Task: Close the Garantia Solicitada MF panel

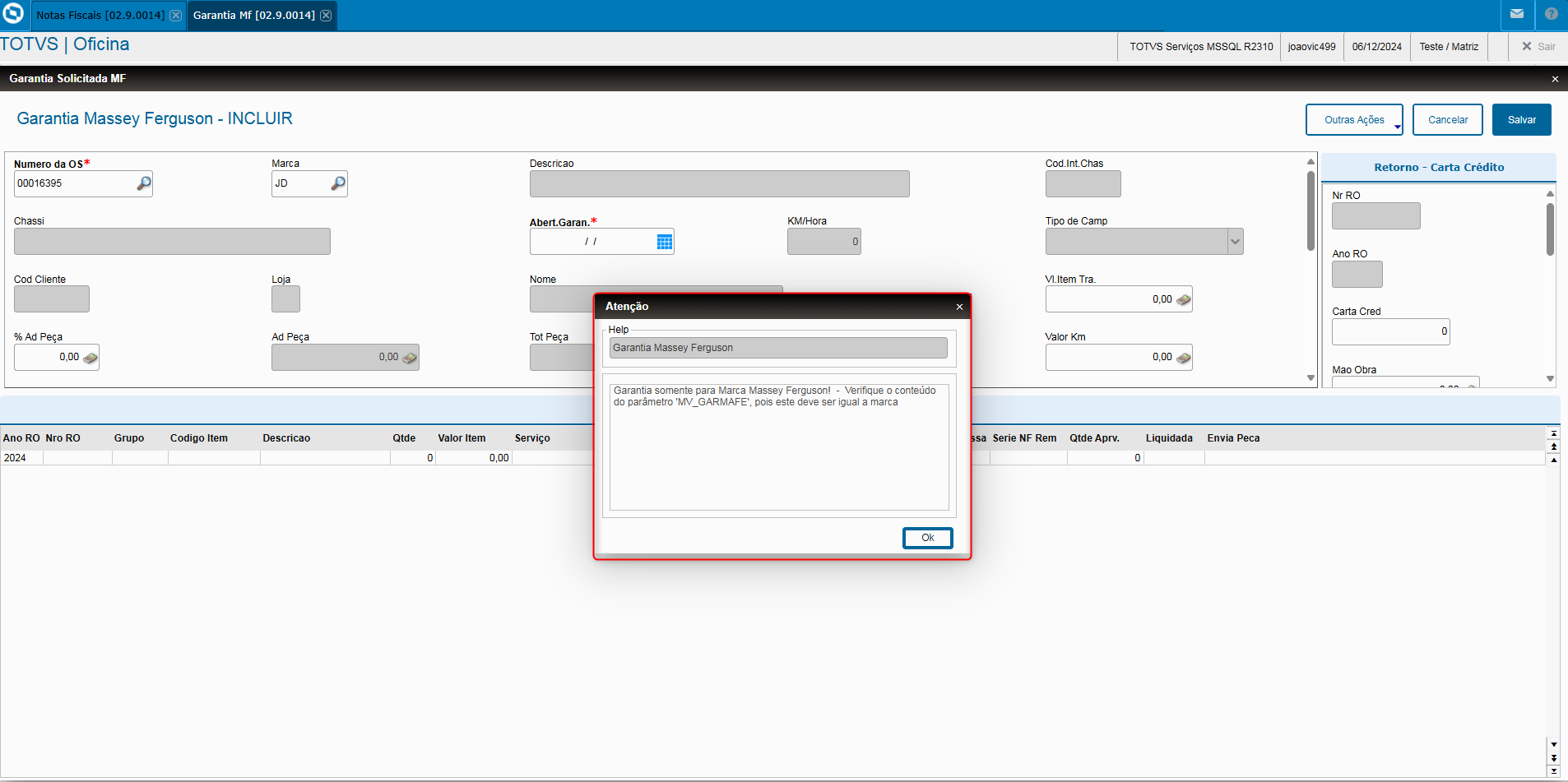Action: click(1555, 79)
